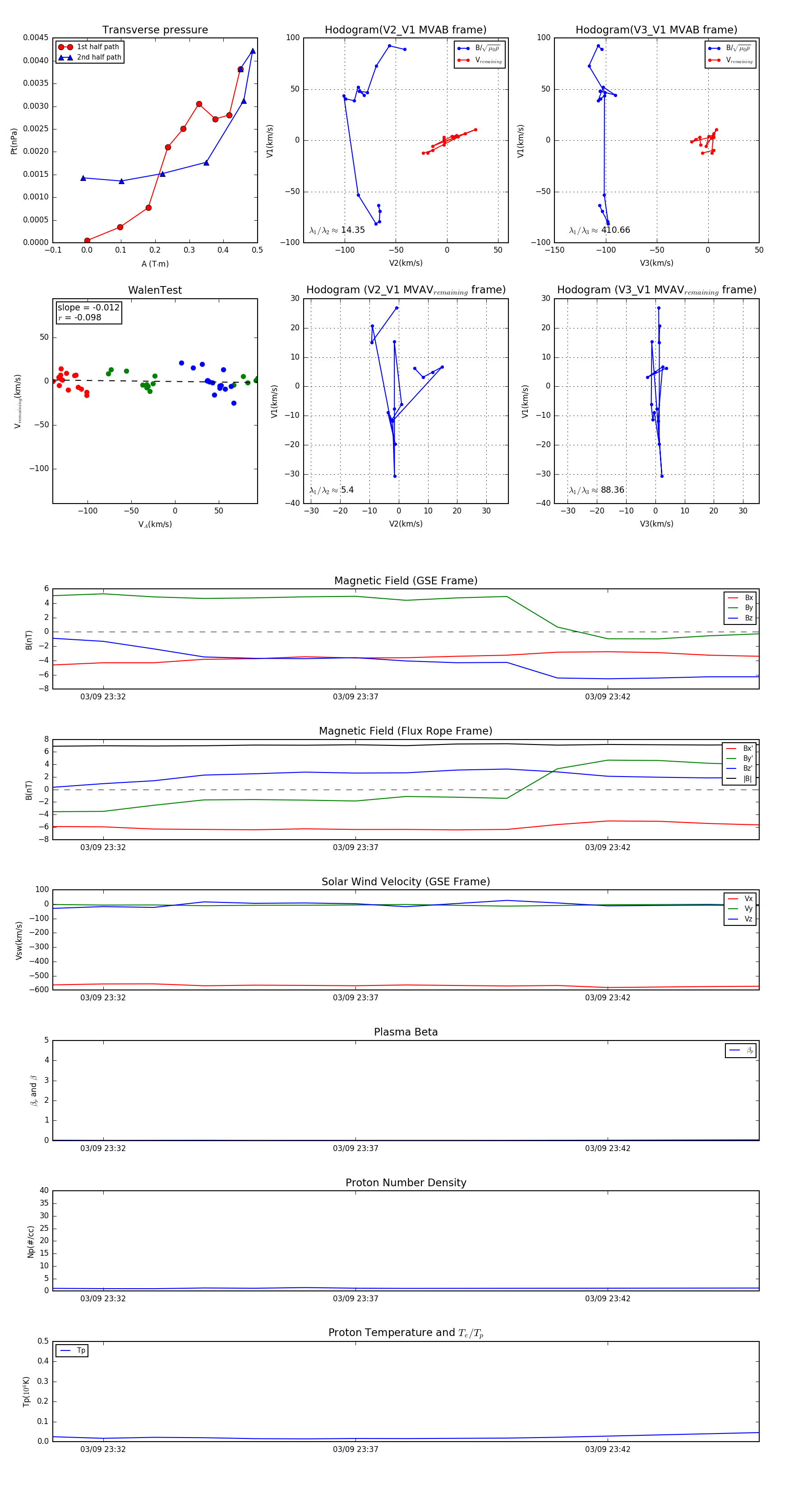Click the '1st half path' legend entry
The image size is (812, 1489).
pos(90,47)
